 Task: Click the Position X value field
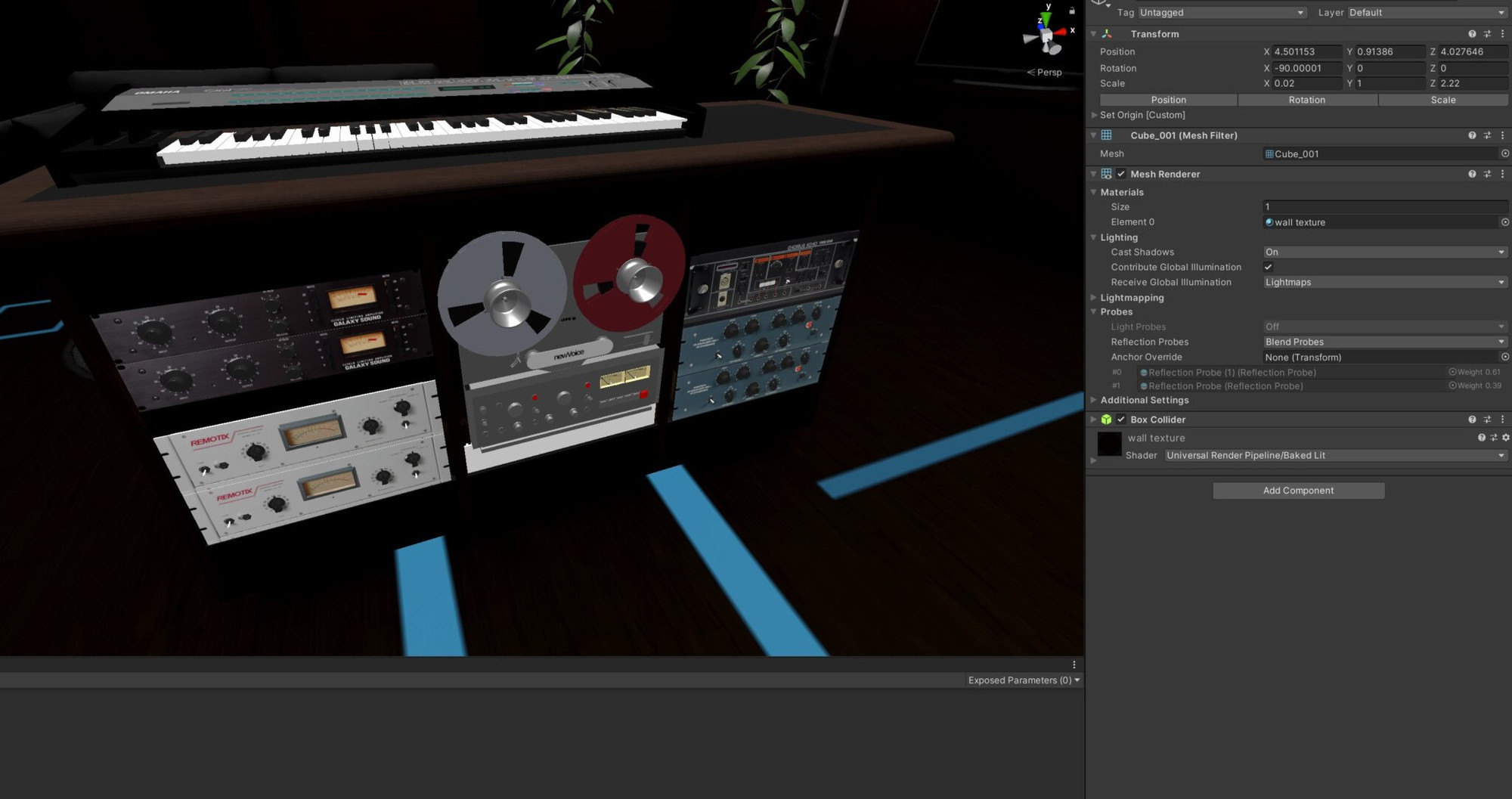1306,51
